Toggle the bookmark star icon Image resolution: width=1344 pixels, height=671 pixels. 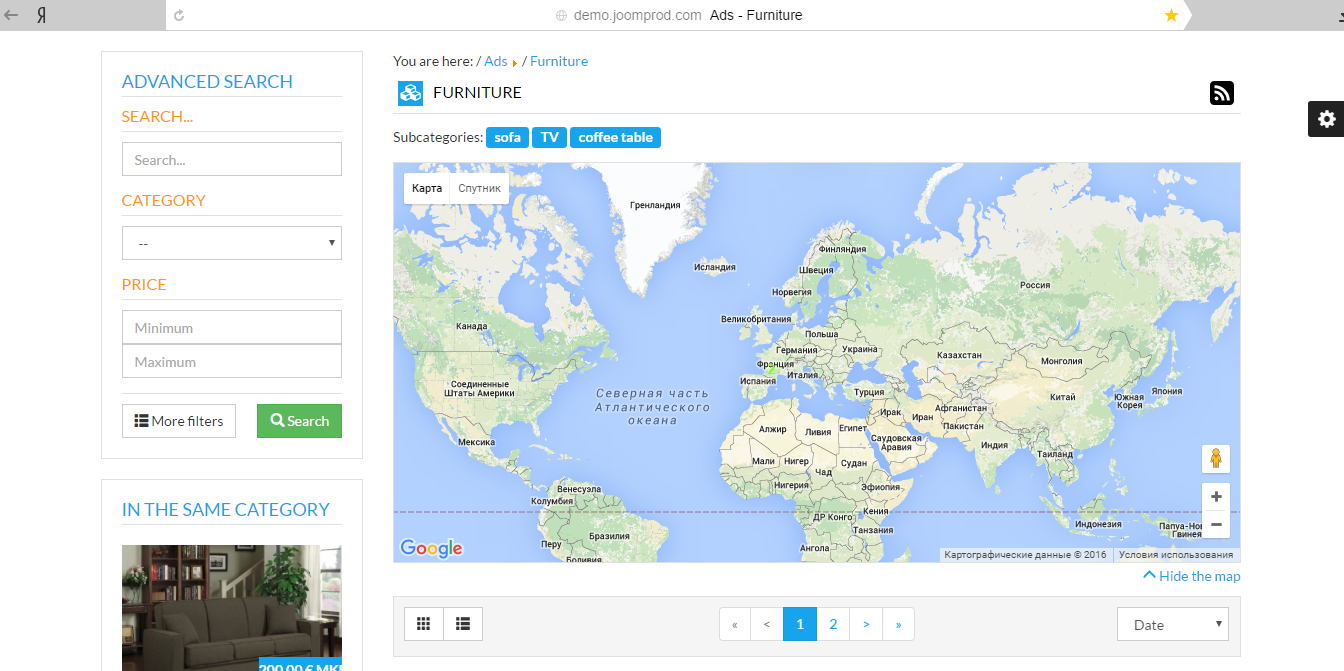[x=1171, y=15]
